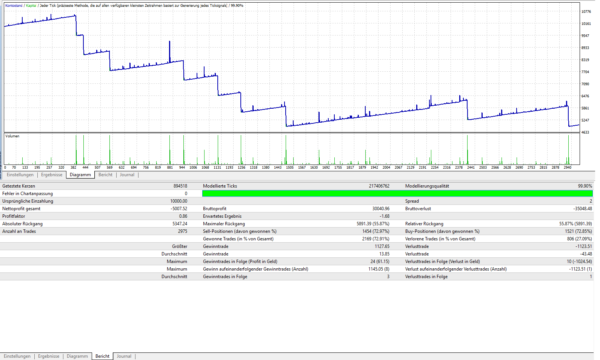Select the active Diagramm tab under the chart

[80, 175]
